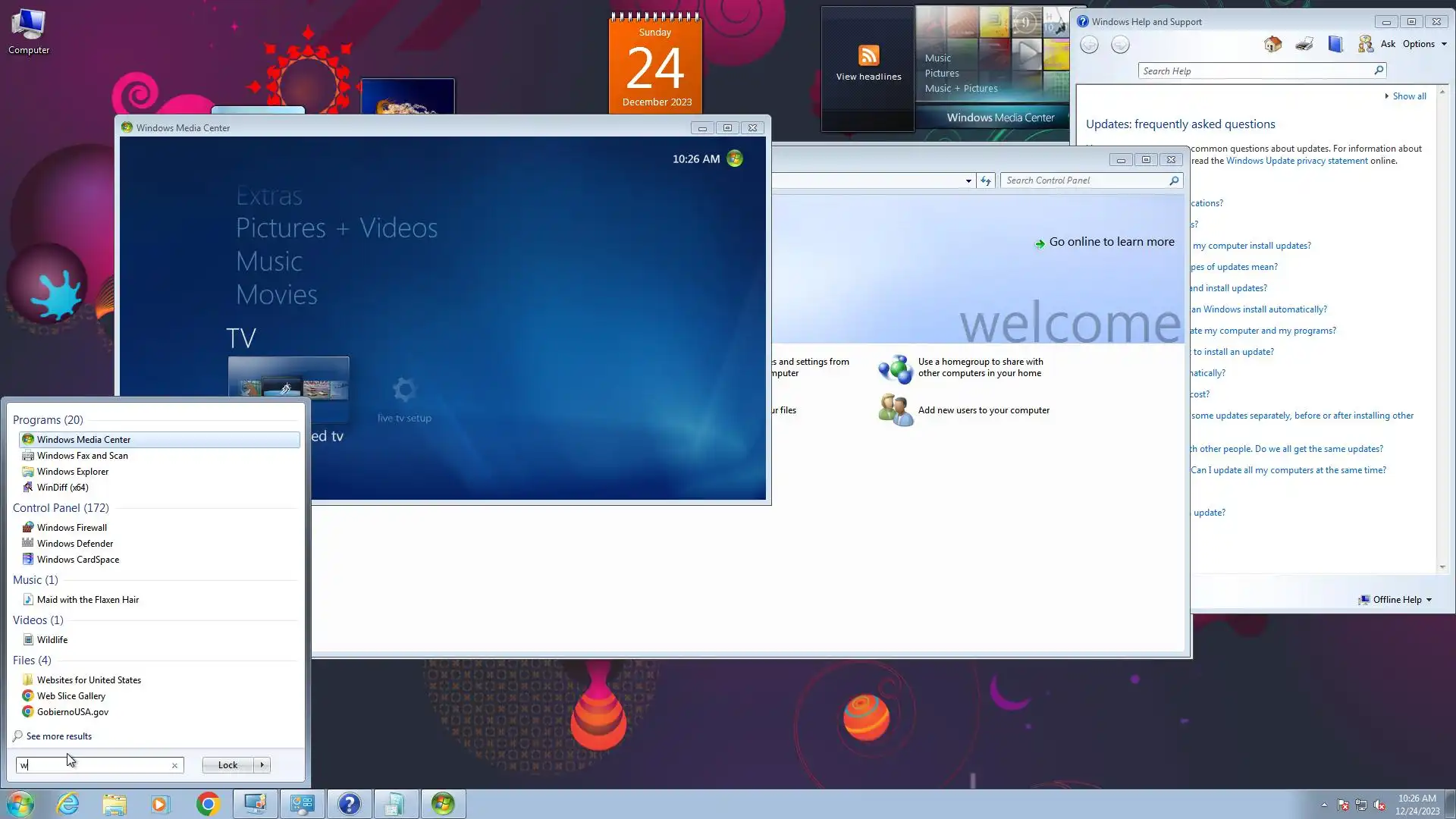Click the Help search magnifier icon
This screenshot has width=1456, height=819.
1379,71
